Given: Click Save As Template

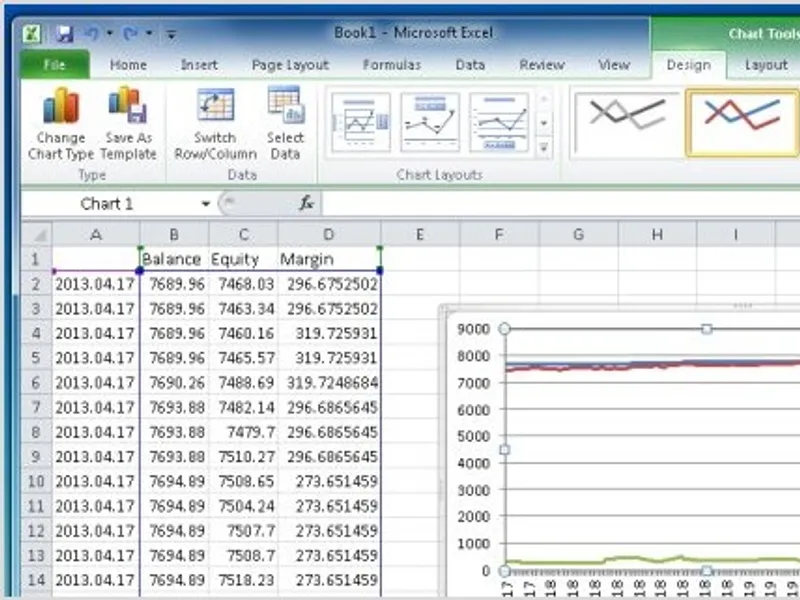Looking at the screenshot, I should 128,123.
